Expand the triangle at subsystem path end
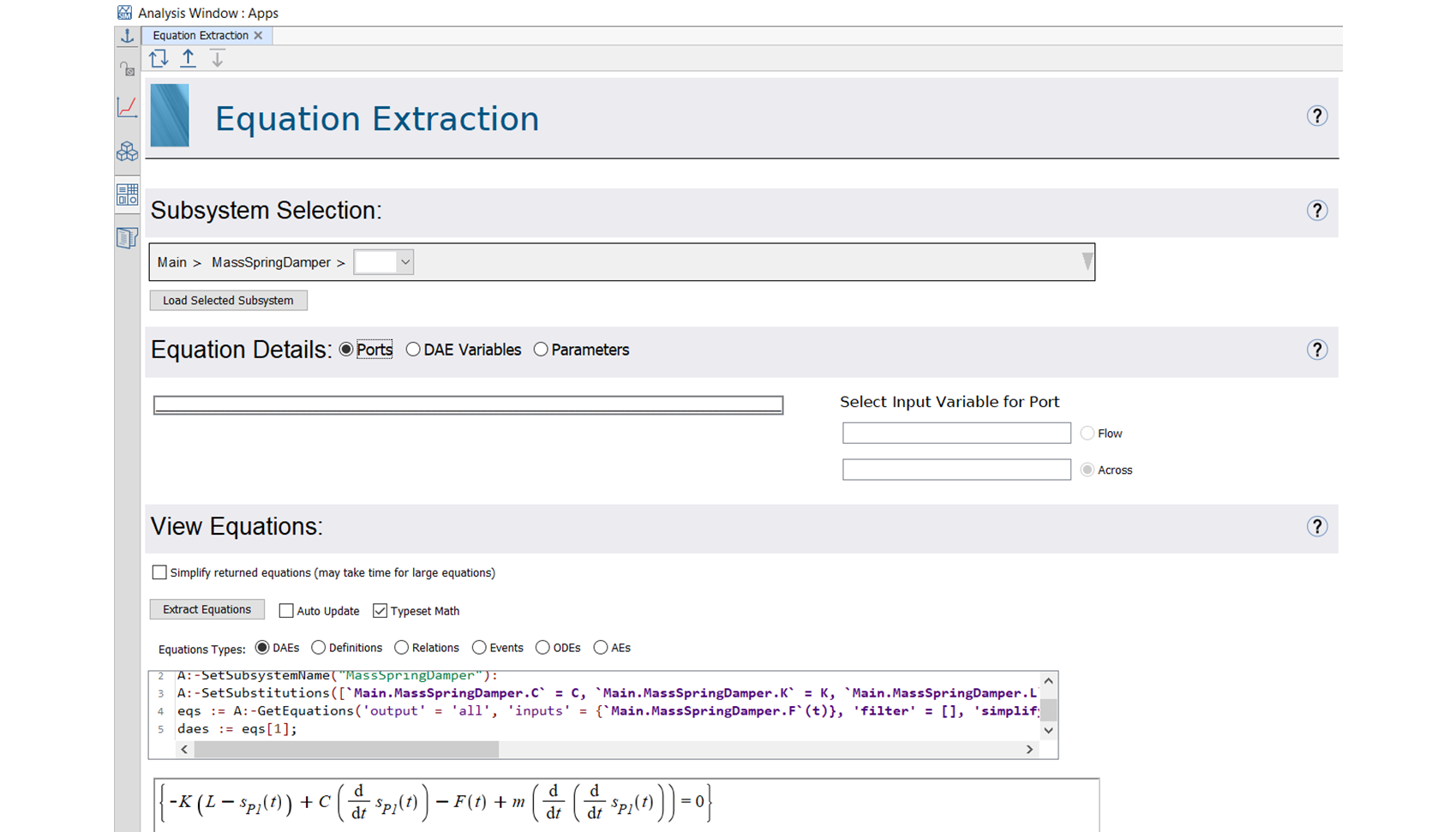 [1087, 261]
